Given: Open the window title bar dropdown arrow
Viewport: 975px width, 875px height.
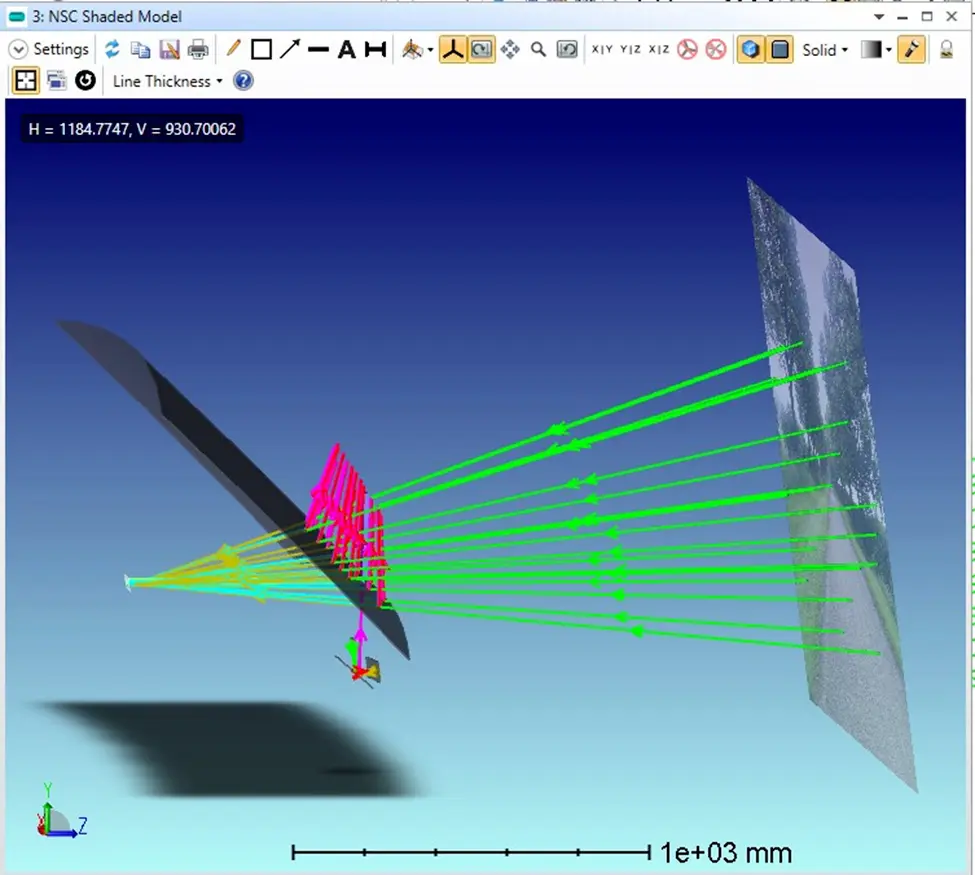Looking at the screenshot, I should click(x=879, y=17).
